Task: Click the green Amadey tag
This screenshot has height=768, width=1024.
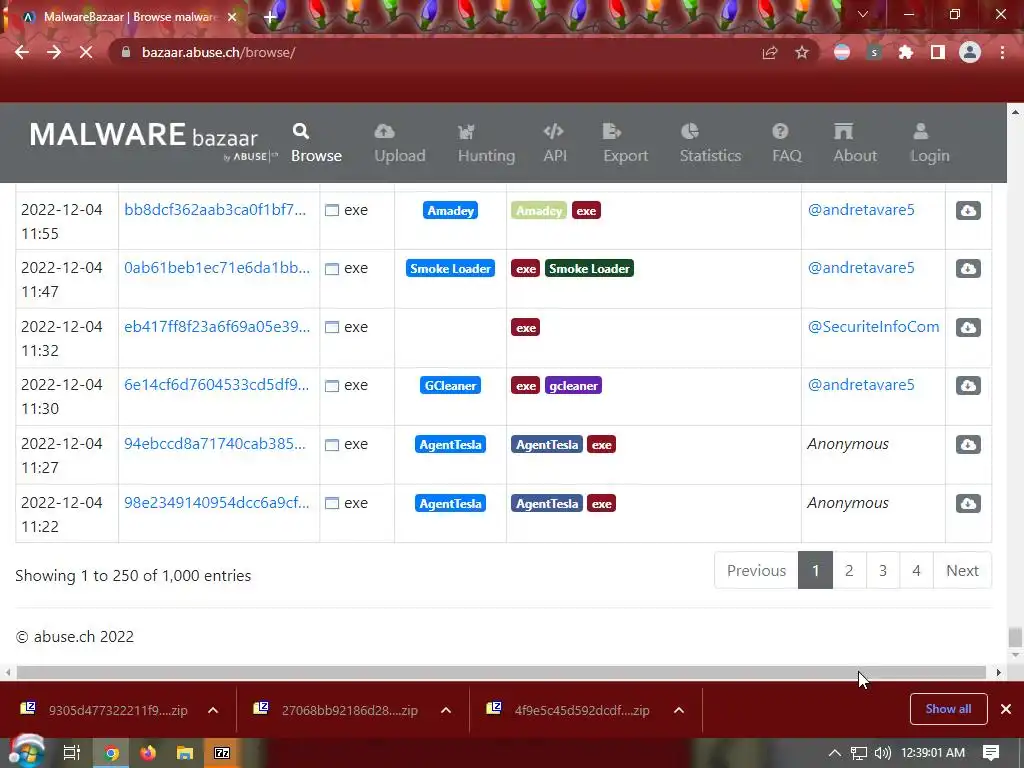Action: (x=539, y=210)
